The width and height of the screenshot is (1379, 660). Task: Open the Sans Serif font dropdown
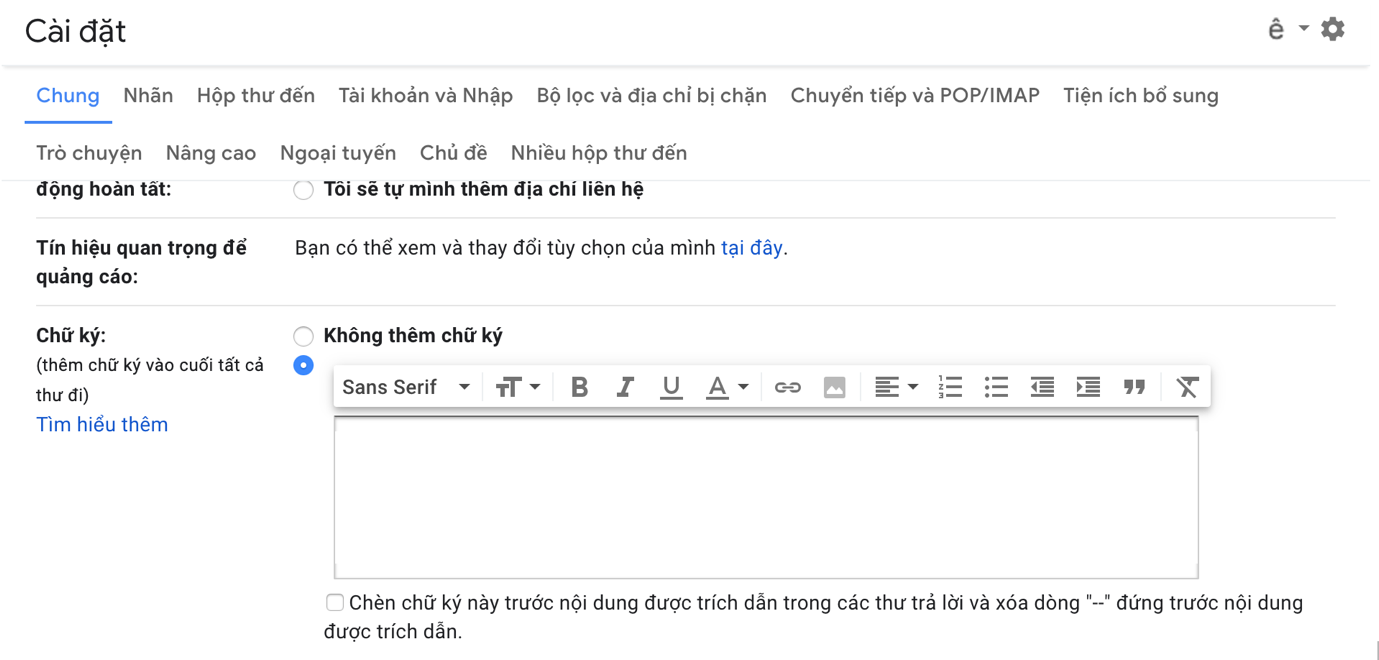click(406, 387)
